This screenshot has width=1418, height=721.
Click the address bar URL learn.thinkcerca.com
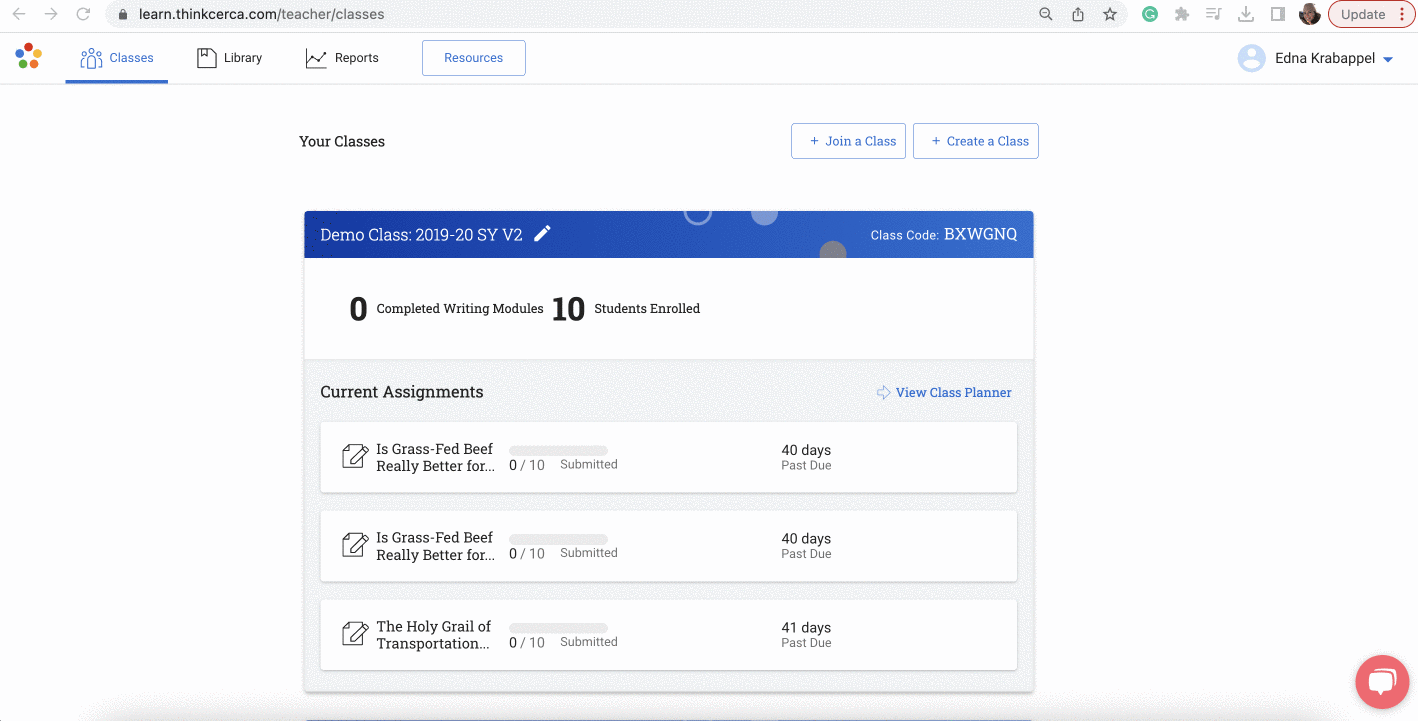(261, 15)
